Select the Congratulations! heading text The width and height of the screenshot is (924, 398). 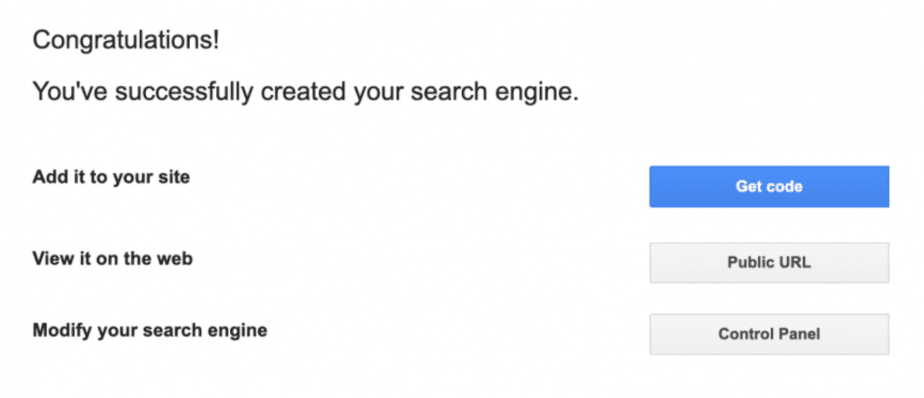click(126, 41)
